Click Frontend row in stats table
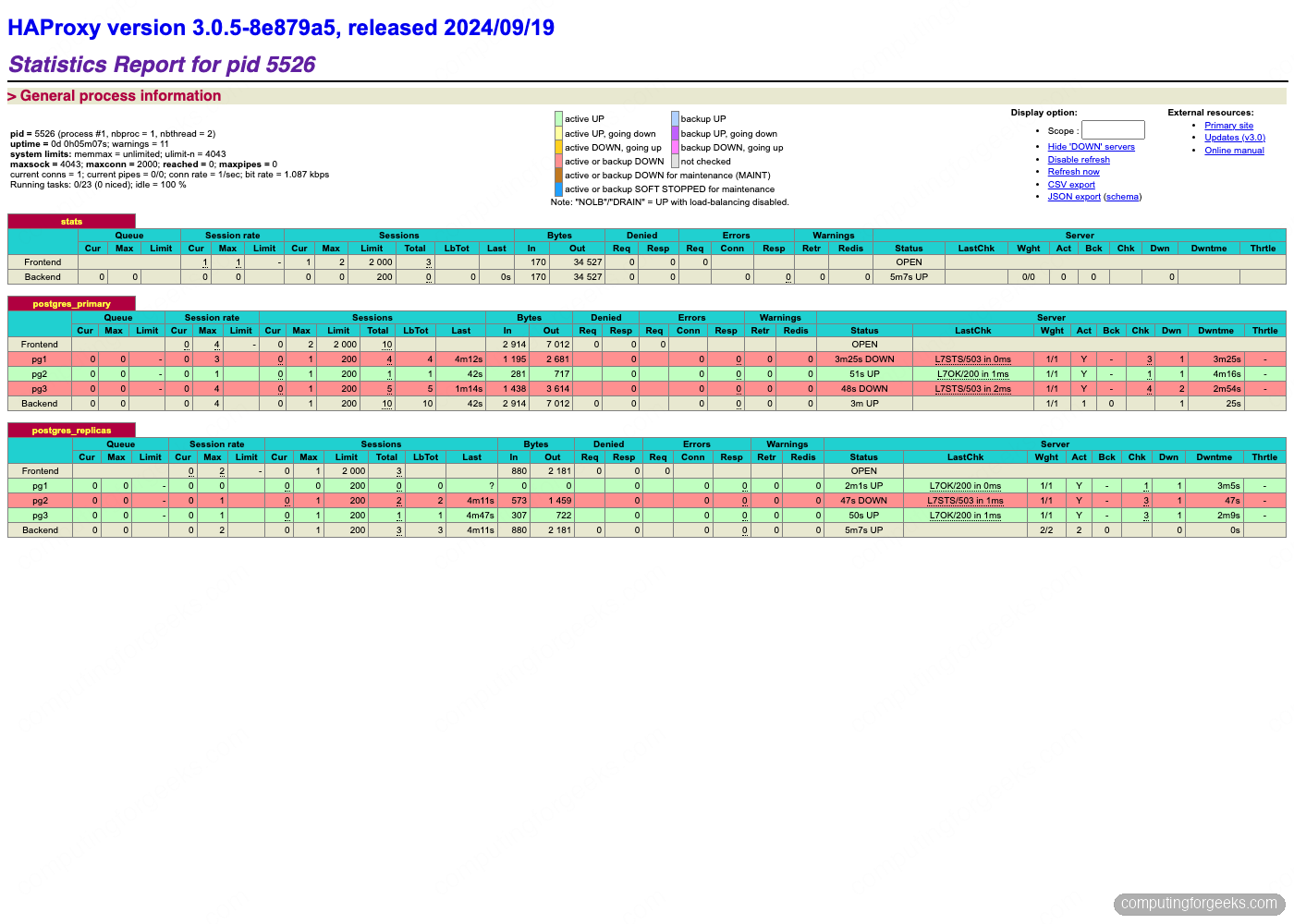 point(647,262)
